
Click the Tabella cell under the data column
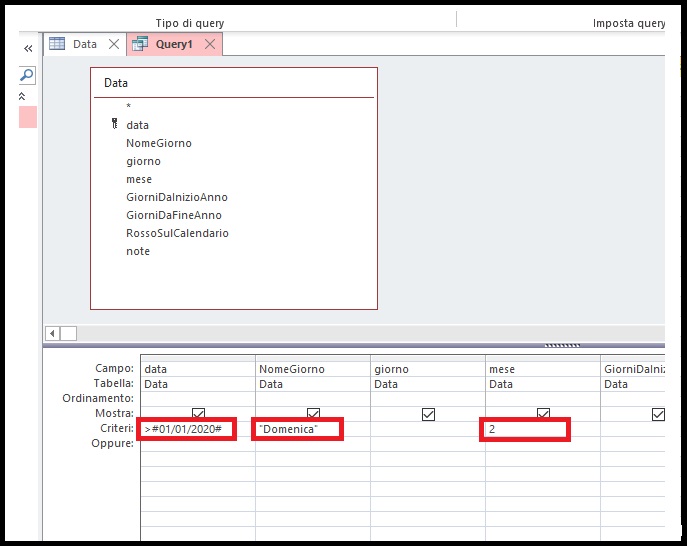pyautogui.click(x=198, y=384)
